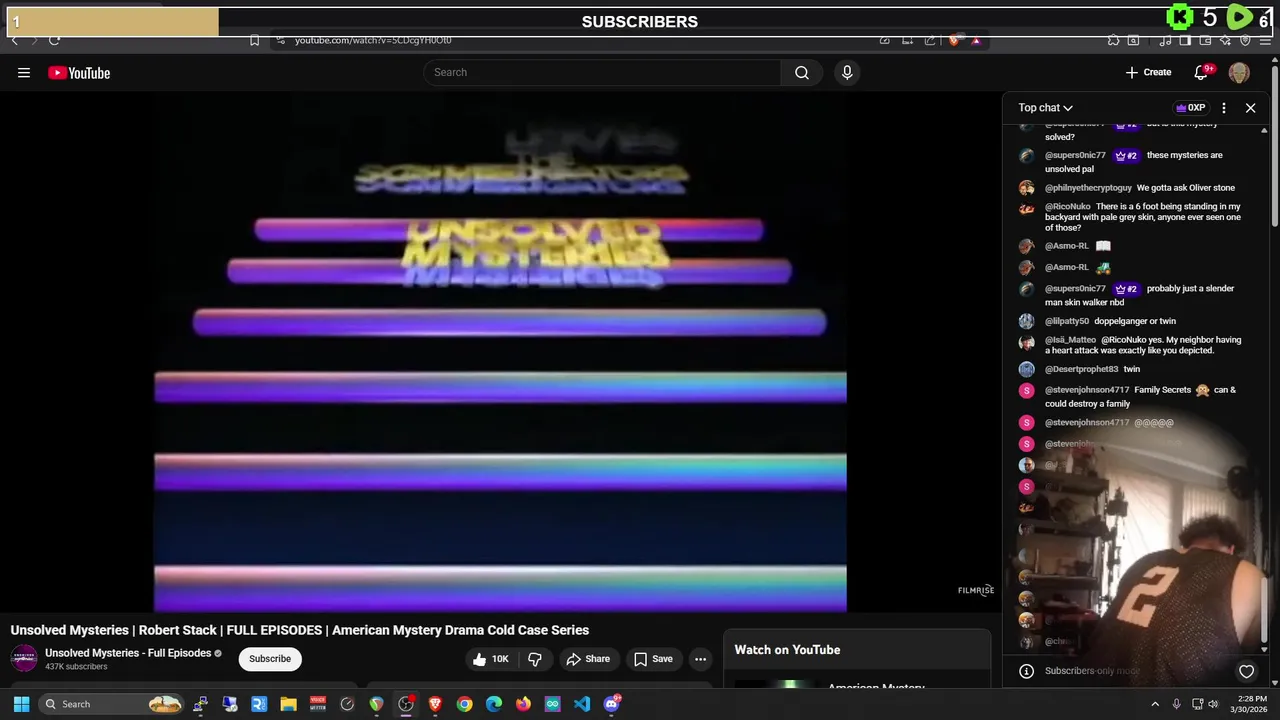
Task: Click the Share button
Action: click(x=587, y=659)
